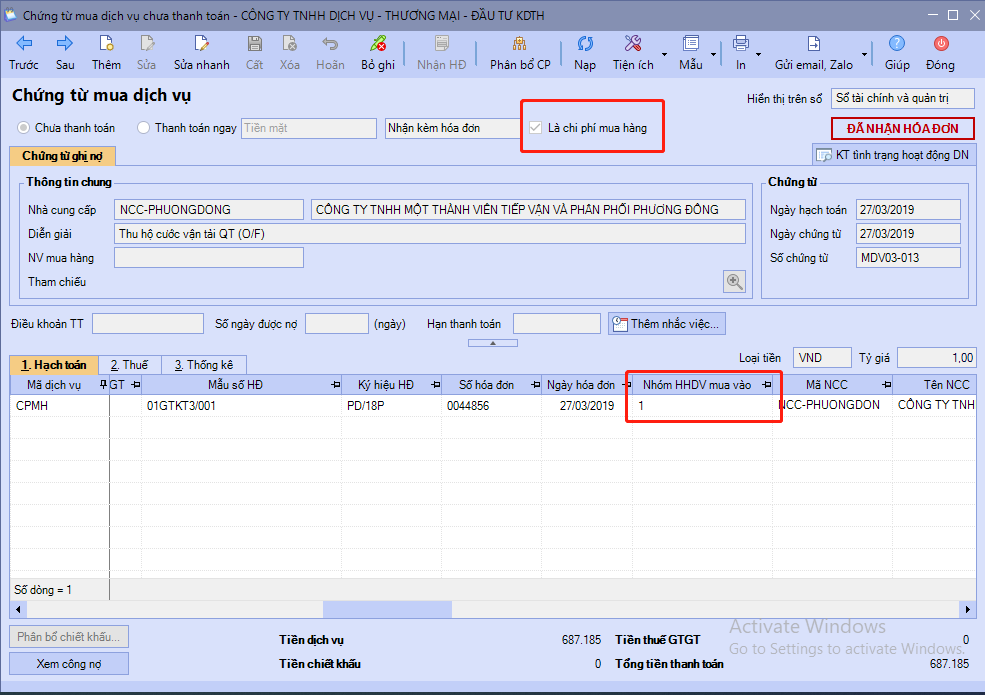The image size is (985, 695).
Task: Switch to 2. Thuế tab
Action: click(129, 365)
